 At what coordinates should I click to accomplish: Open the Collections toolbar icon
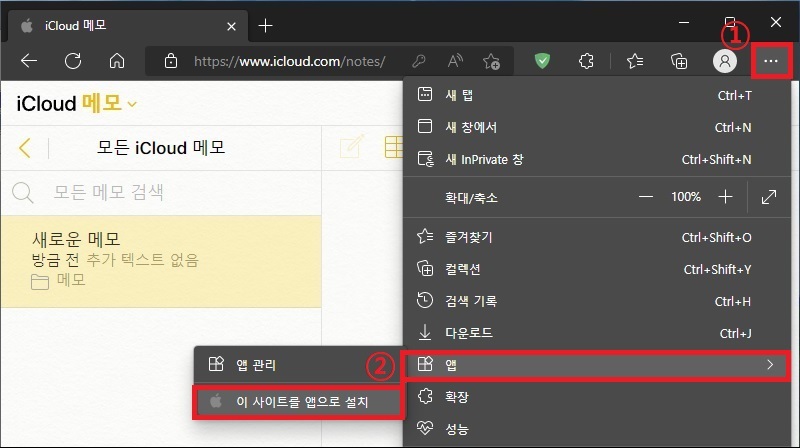679,61
